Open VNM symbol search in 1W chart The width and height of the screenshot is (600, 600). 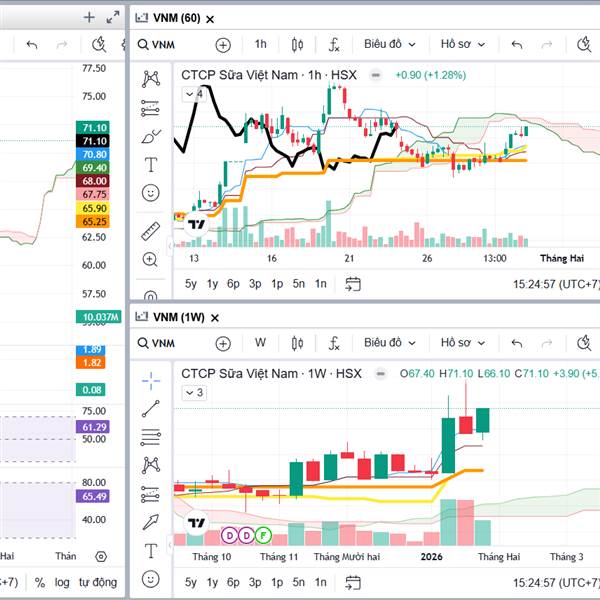click(156, 343)
